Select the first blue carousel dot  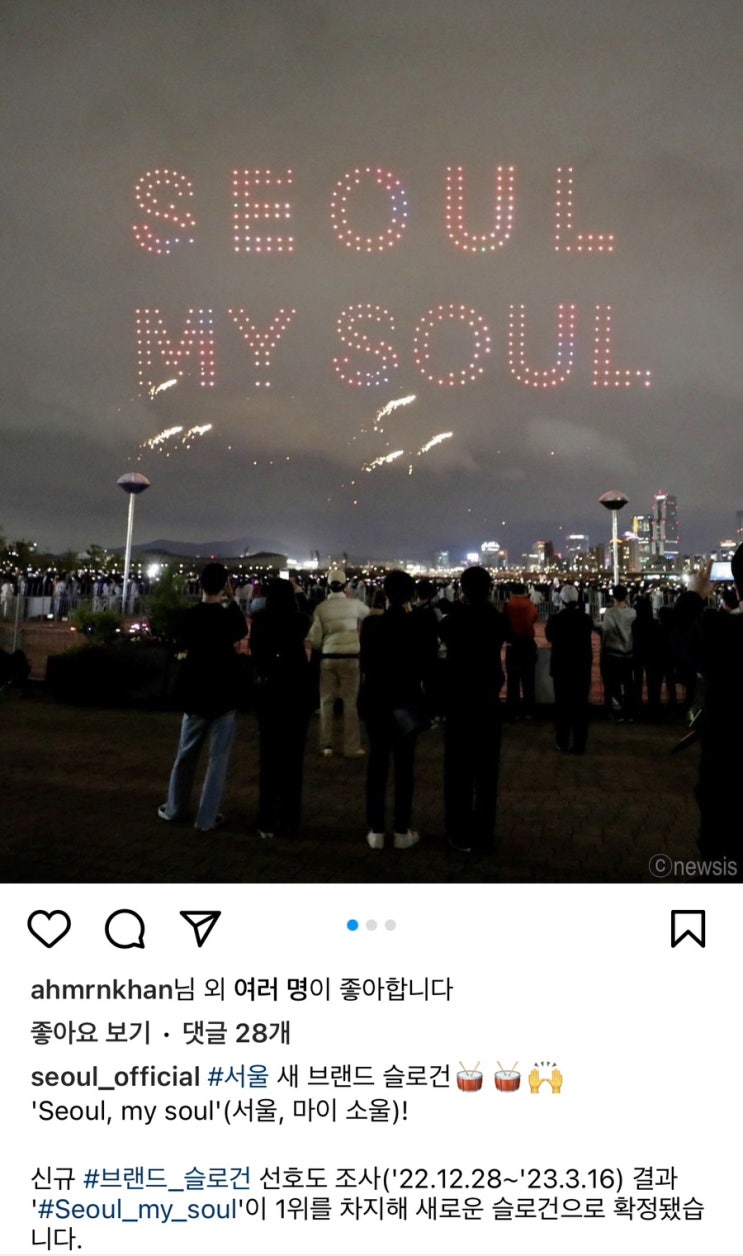click(x=352, y=925)
